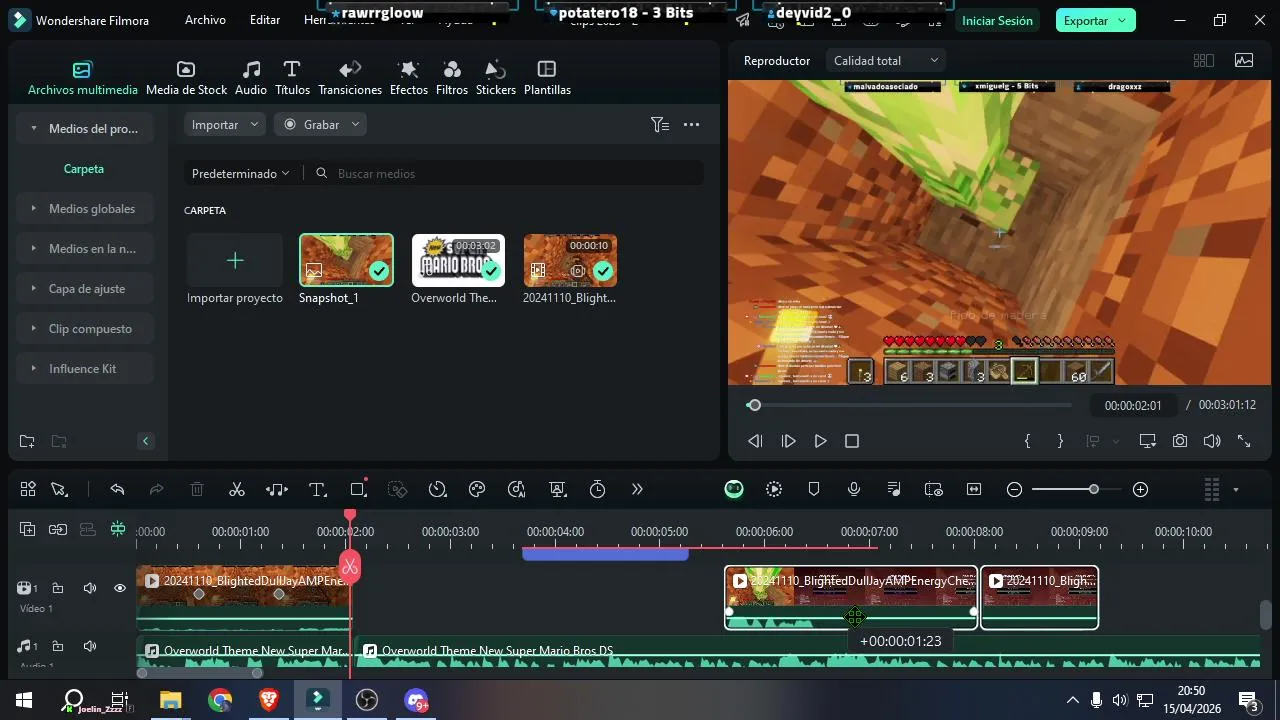Select the Overworld Theme audio thumbnail

click(x=458, y=260)
